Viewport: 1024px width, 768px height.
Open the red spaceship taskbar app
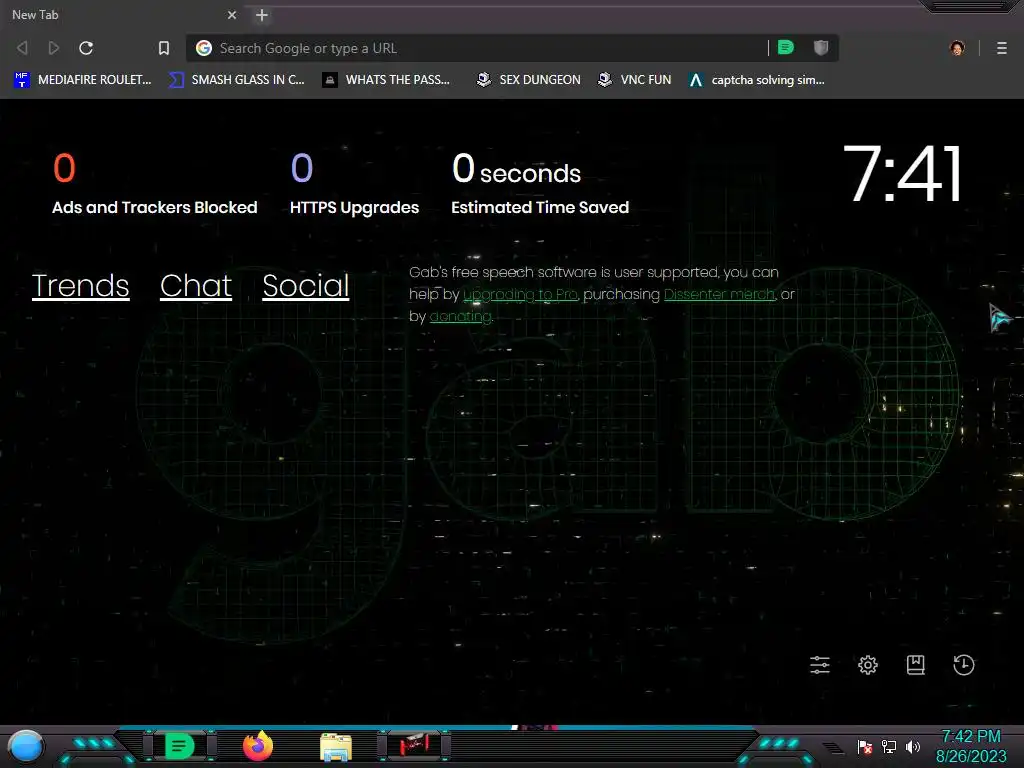pos(414,745)
